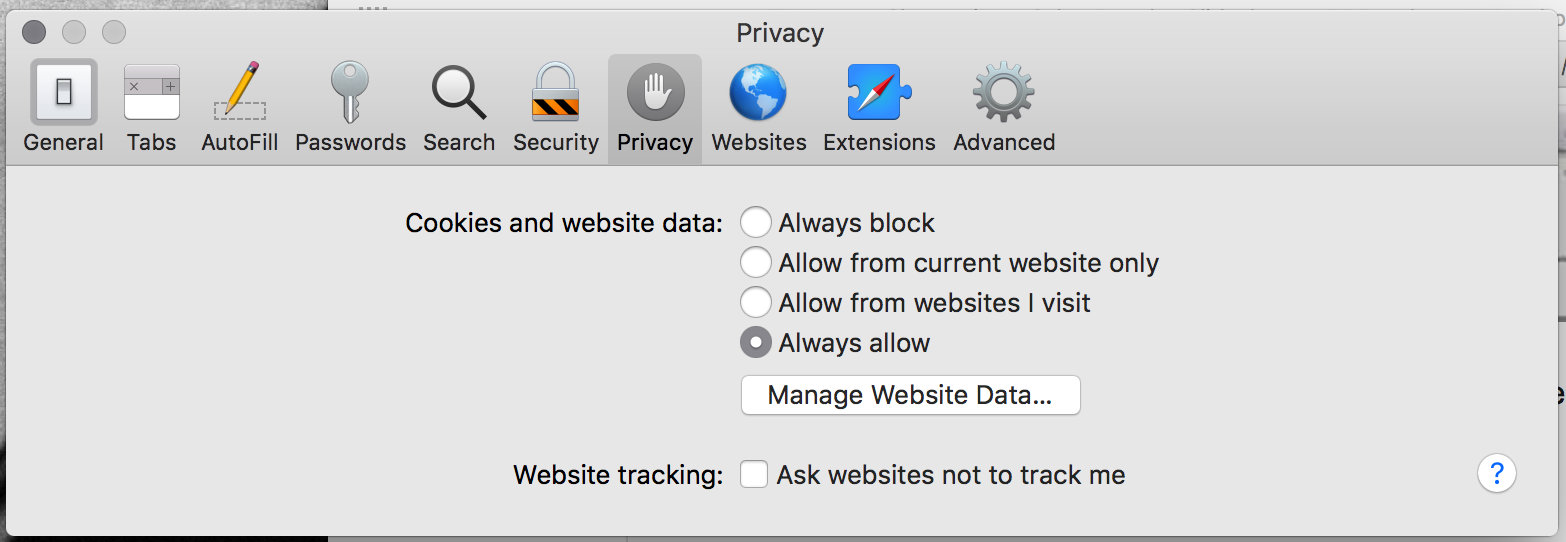Open help with the question mark button

click(1497, 473)
